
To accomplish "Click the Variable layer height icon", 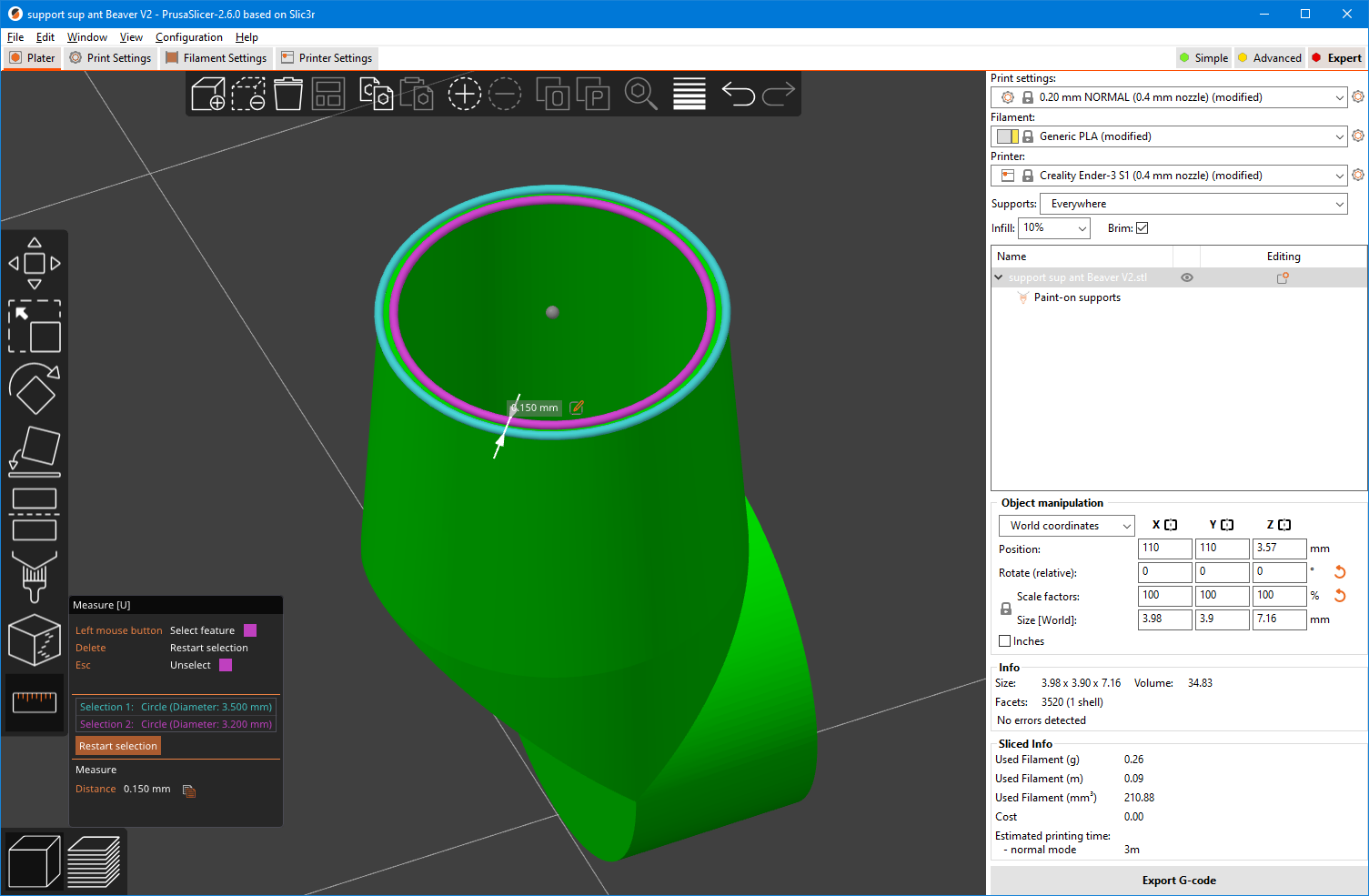I will click(690, 94).
